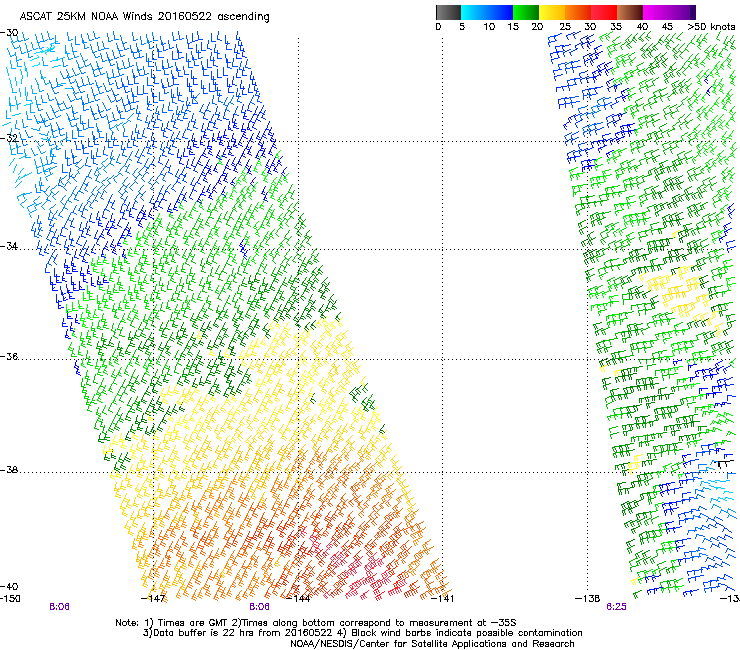The height and width of the screenshot is (650, 740).
Task: Click the '8:08' time label nearest the -150 longitude label
Action: coord(59,607)
